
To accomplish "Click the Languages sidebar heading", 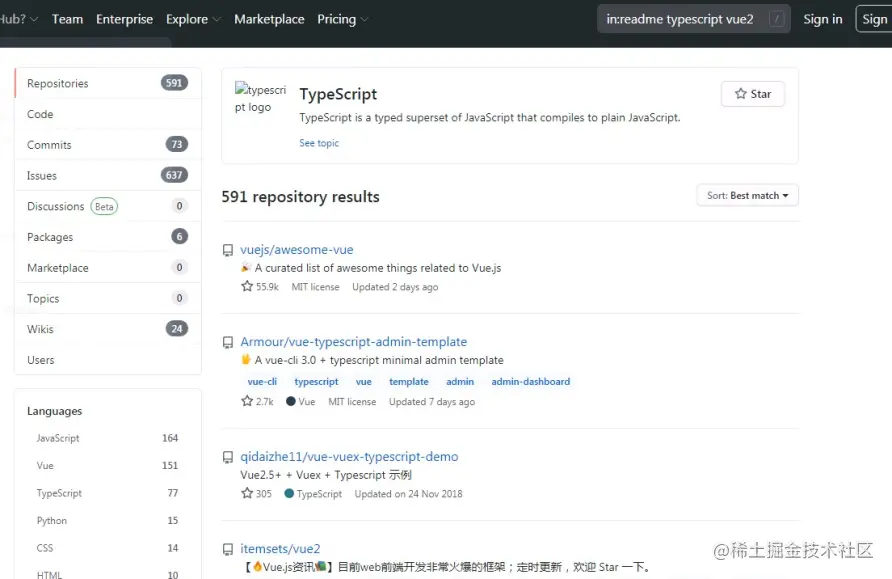I will (x=55, y=411).
